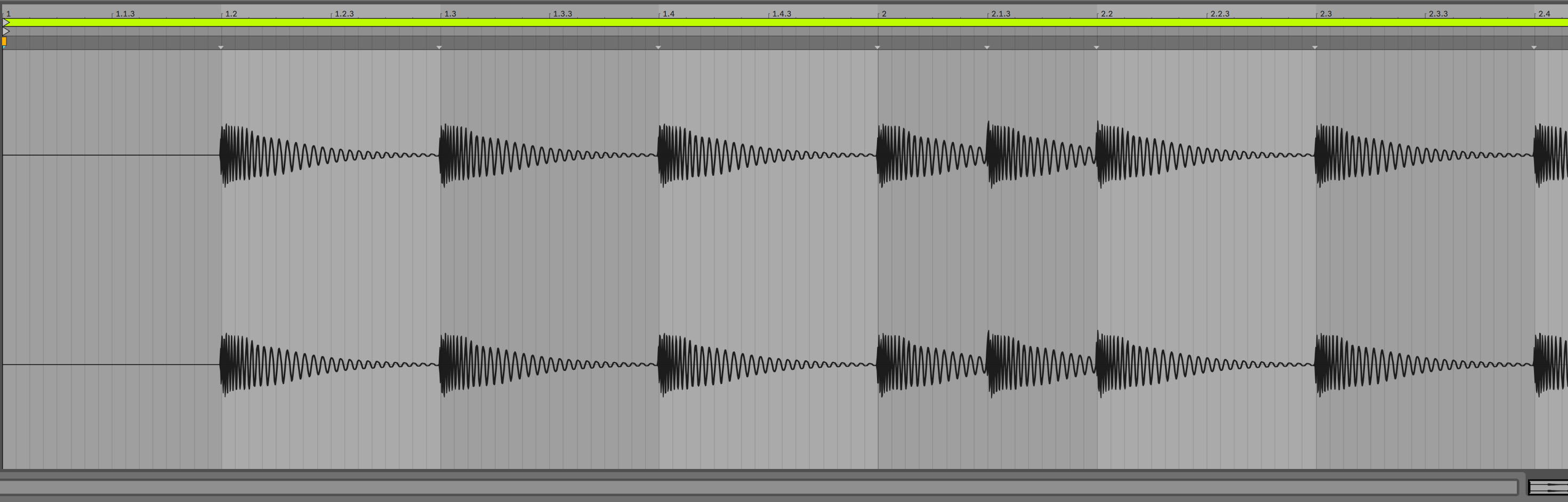Screen dimensions: 1568x502
Task: Click the transient marker at 1.2
Action: (221, 47)
